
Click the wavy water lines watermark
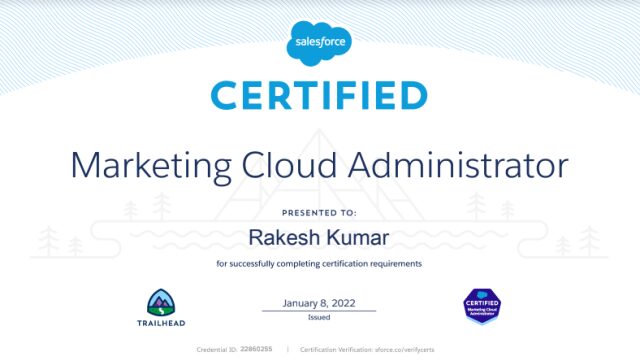319,239
